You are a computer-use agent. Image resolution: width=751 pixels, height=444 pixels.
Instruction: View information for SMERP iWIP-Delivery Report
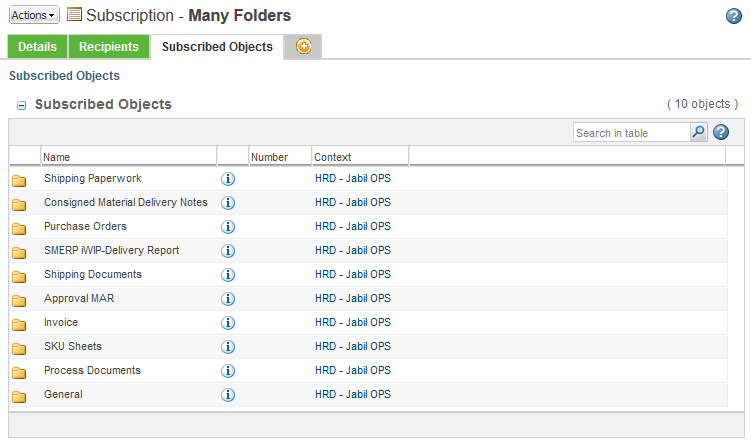pyautogui.click(x=228, y=250)
